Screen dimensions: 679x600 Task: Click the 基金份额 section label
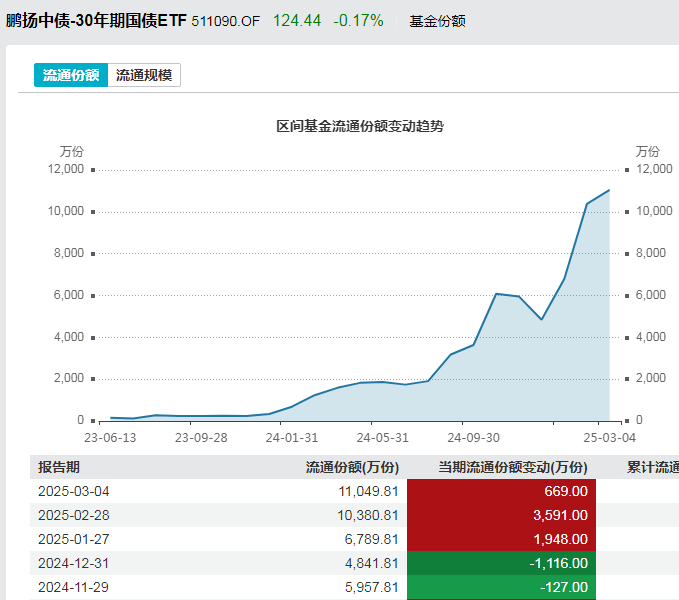tap(437, 21)
